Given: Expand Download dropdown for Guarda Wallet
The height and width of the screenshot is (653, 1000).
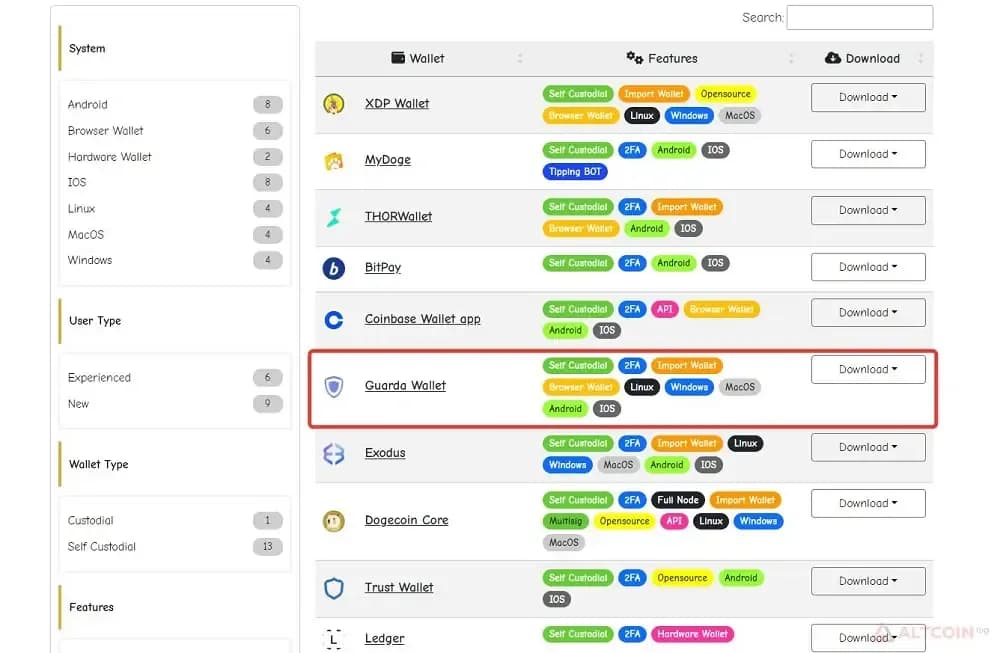Looking at the screenshot, I should [x=868, y=370].
